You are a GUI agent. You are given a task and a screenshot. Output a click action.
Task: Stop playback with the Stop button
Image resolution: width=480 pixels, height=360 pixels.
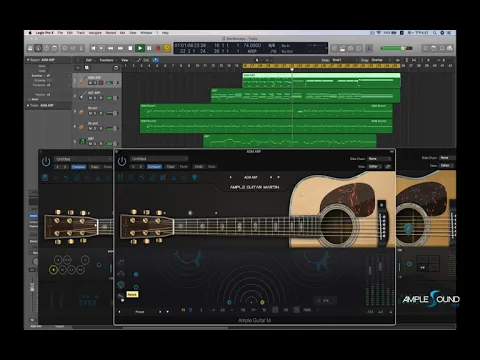coord(130,48)
